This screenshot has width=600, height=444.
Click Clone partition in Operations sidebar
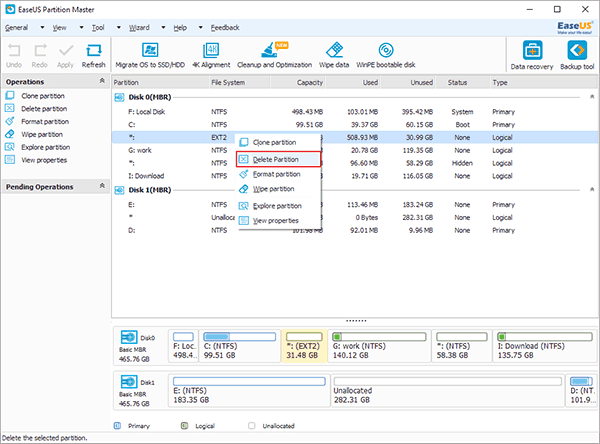pos(45,95)
